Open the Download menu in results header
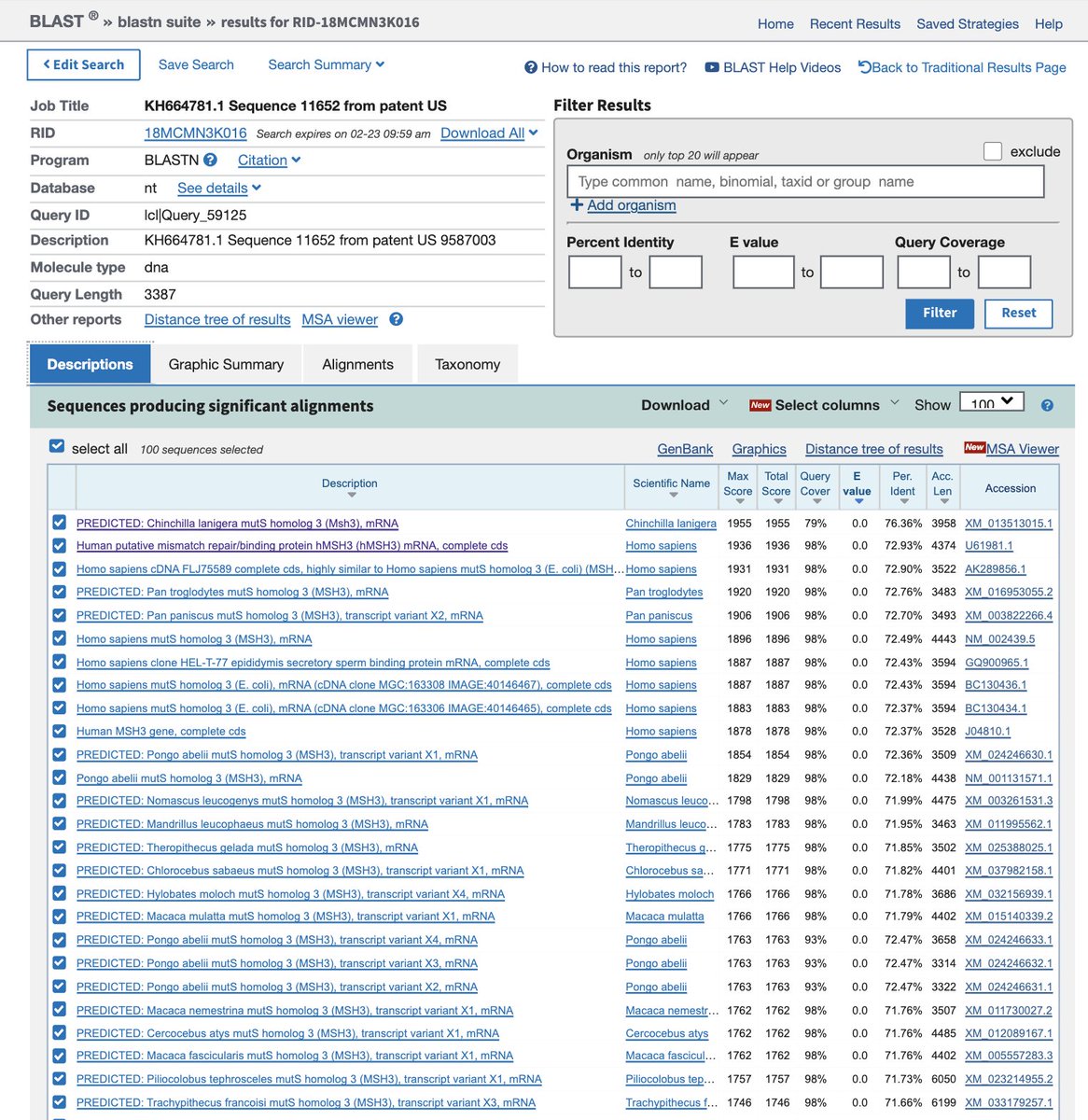The image size is (1088, 1120). (x=684, y=405)
